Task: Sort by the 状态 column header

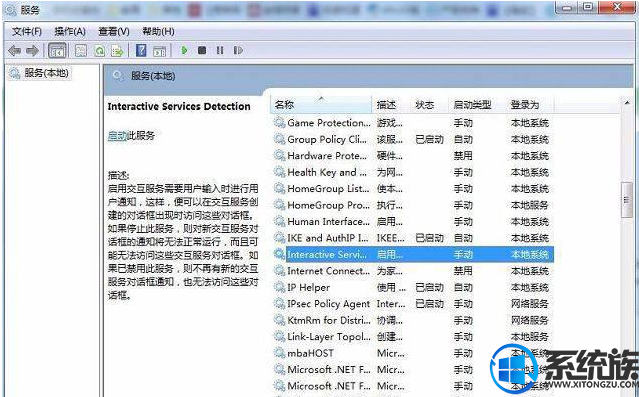Action: coord(429,105)
